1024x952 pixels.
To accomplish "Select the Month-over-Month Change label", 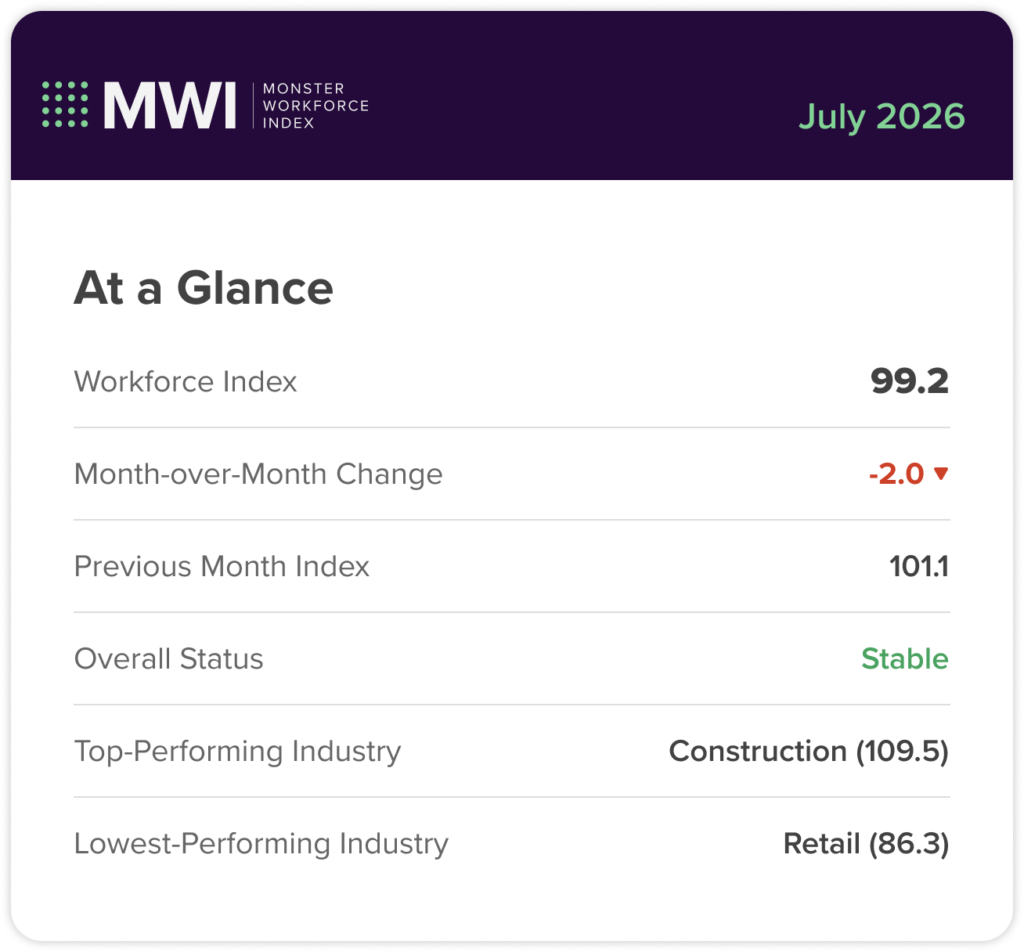I will tap(258, 474).
